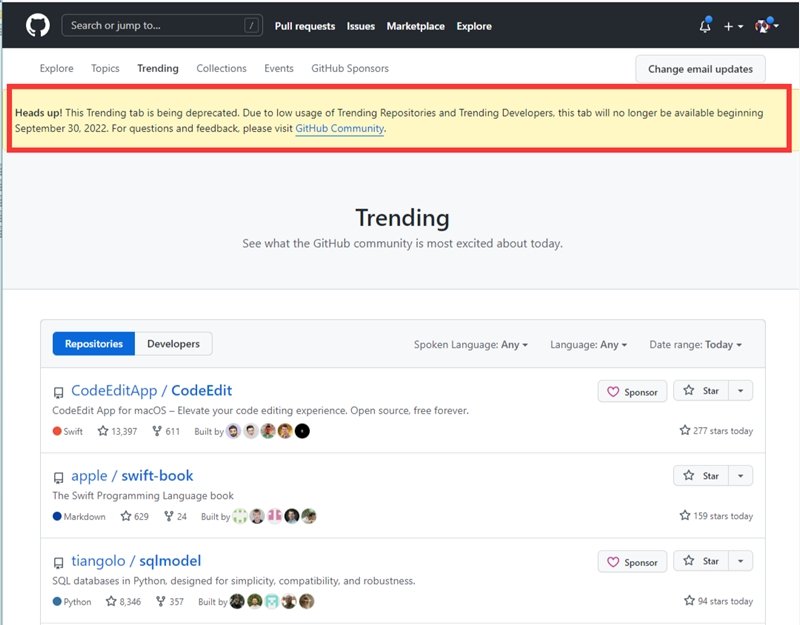Click the repo icon beside CodeEditApp / CodeEdit

coord(58,392)
